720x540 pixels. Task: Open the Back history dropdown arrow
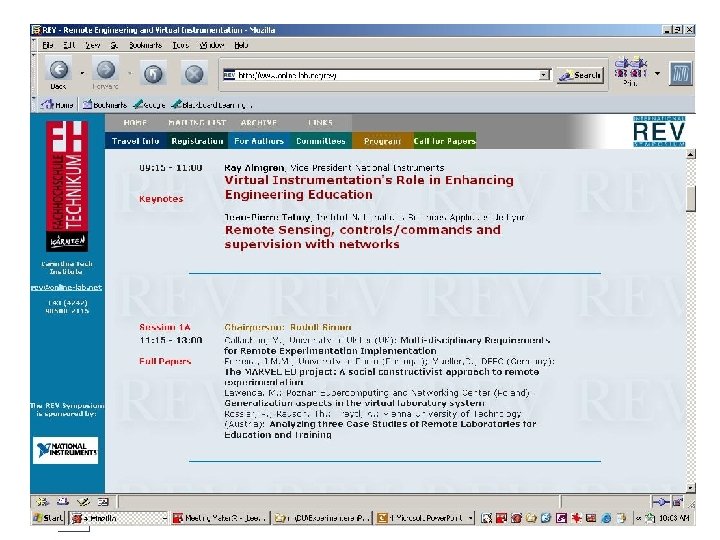82,73
